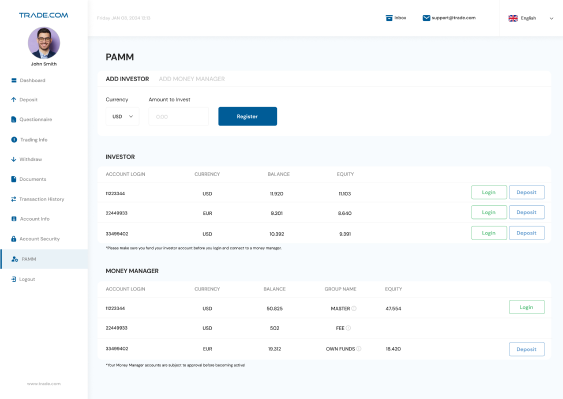Screen dimensions: 563x399
Task: Show info tooltip next to MASTER group
Action: point(354,308)
